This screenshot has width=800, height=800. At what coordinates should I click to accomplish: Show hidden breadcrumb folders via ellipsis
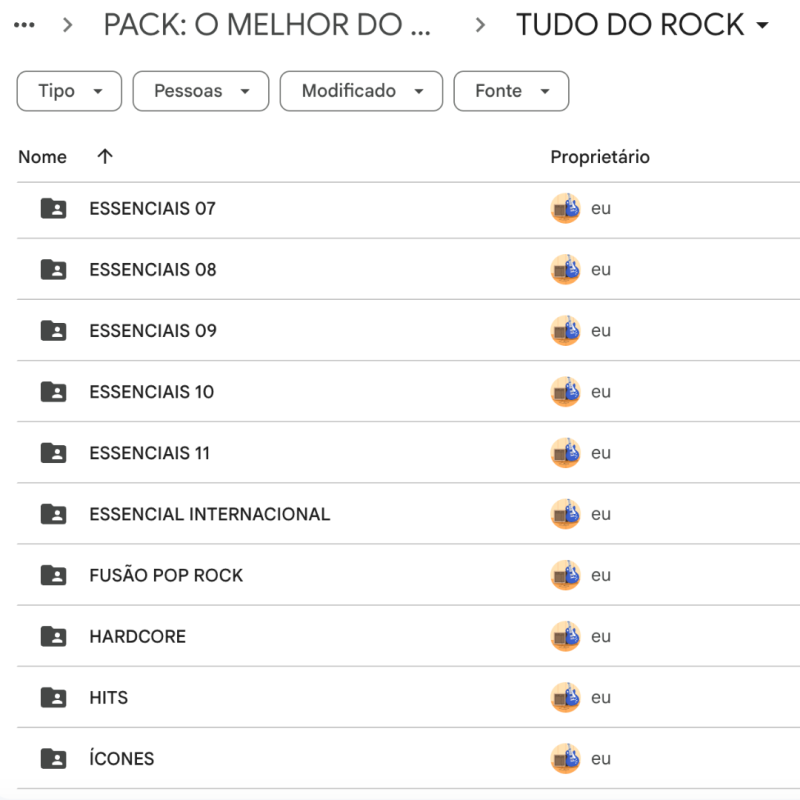click(x=24, y=25)
